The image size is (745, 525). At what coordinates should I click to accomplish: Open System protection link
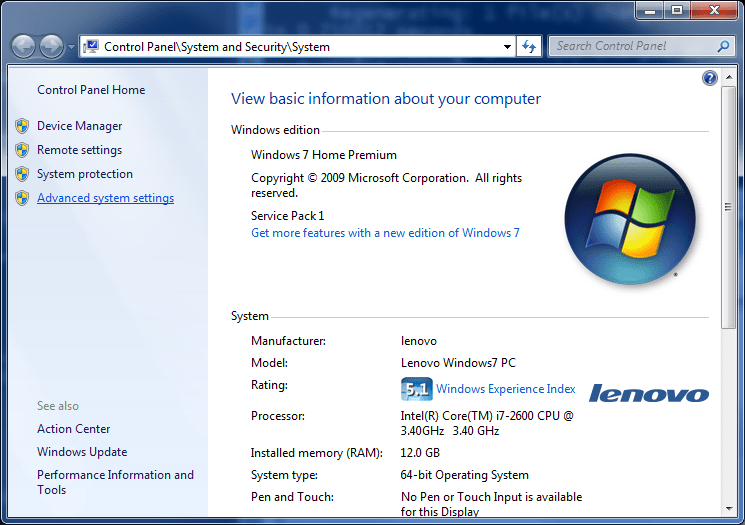click(x=85, y=174)
